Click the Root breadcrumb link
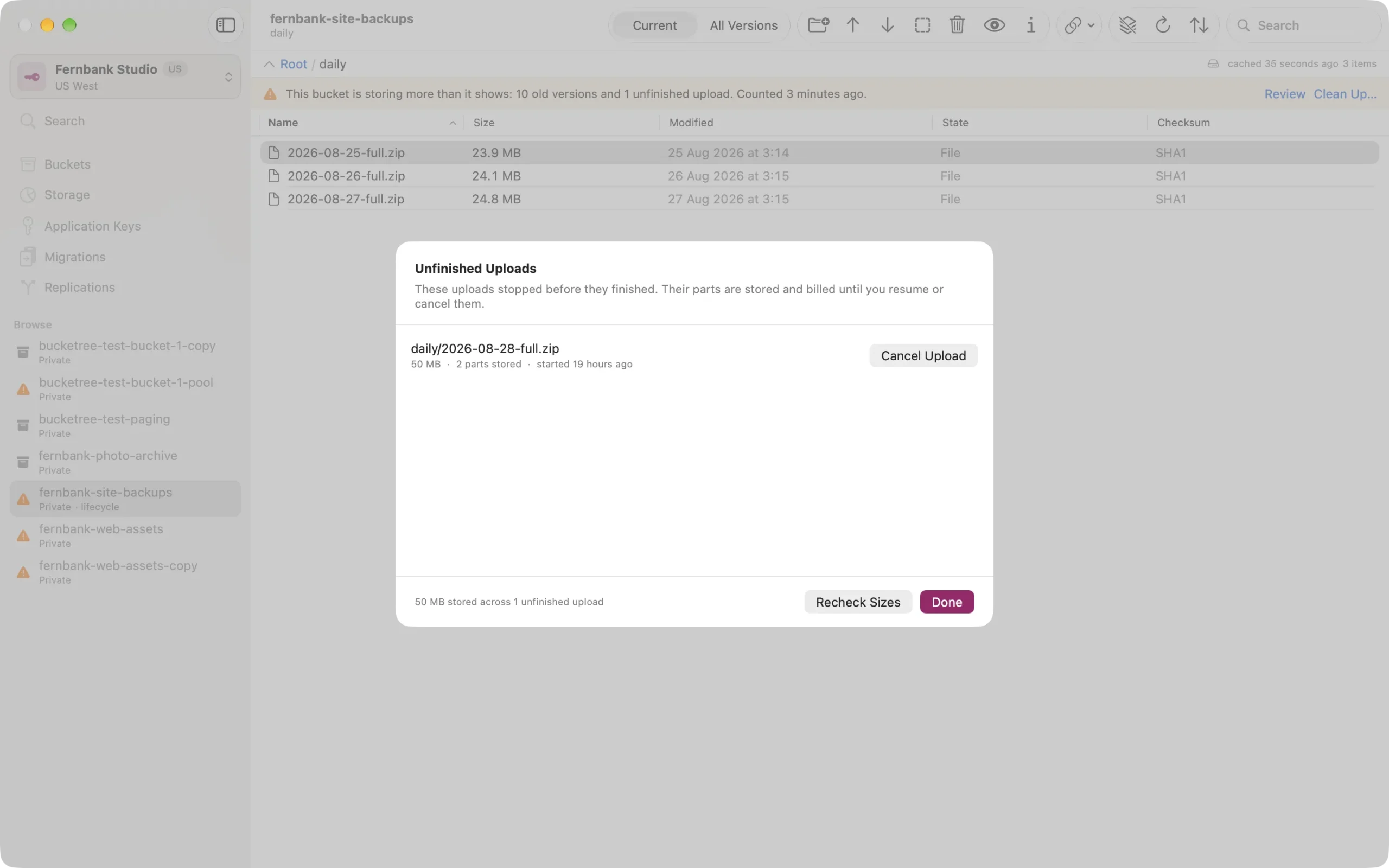 point(294,63)
